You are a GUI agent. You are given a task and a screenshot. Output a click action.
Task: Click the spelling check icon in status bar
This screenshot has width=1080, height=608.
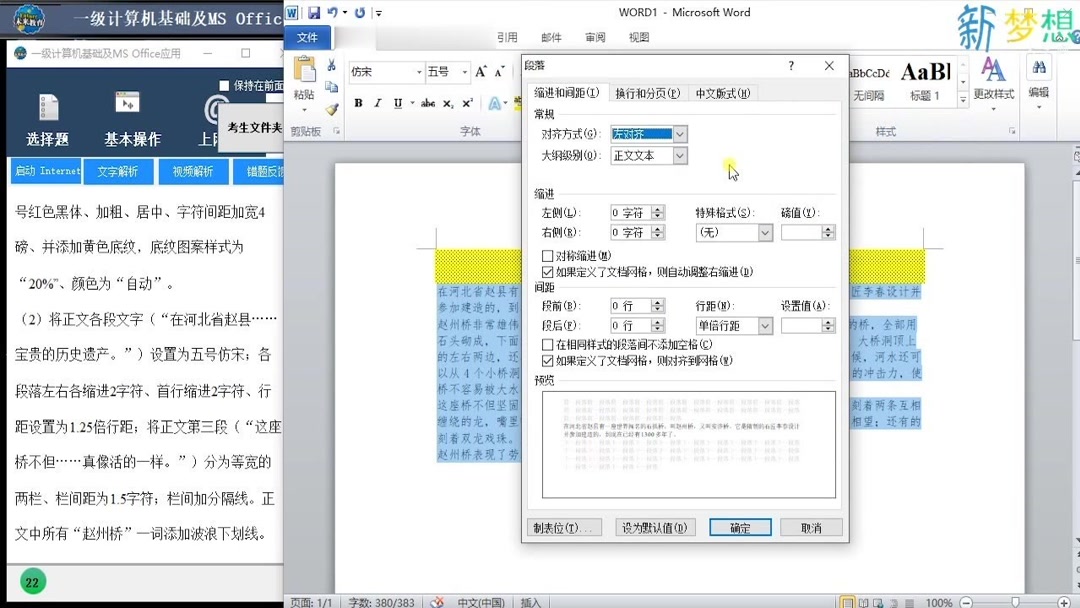pyautogui.click(x=437, y=602)
